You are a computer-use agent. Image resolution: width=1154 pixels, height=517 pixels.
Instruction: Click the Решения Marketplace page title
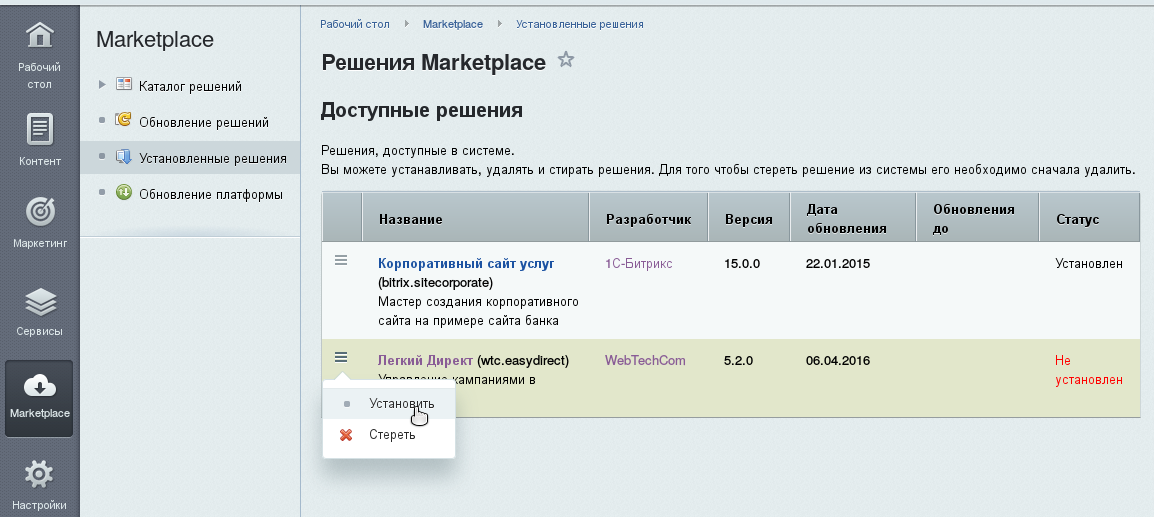[x=433, y=63]
